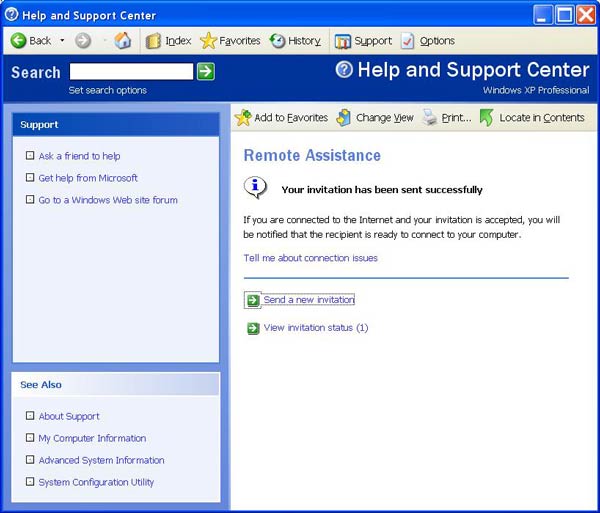
Task: Click the Print printer icon
Action: (430, 117)
